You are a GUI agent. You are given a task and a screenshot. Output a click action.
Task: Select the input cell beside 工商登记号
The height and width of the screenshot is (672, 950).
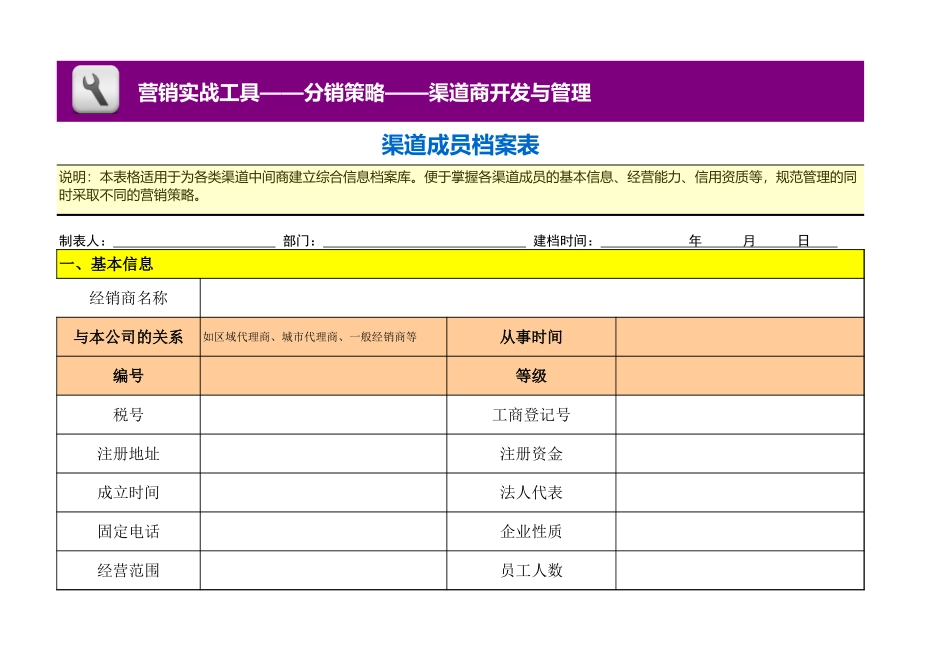pyautogui.click(x=739, y=415)
